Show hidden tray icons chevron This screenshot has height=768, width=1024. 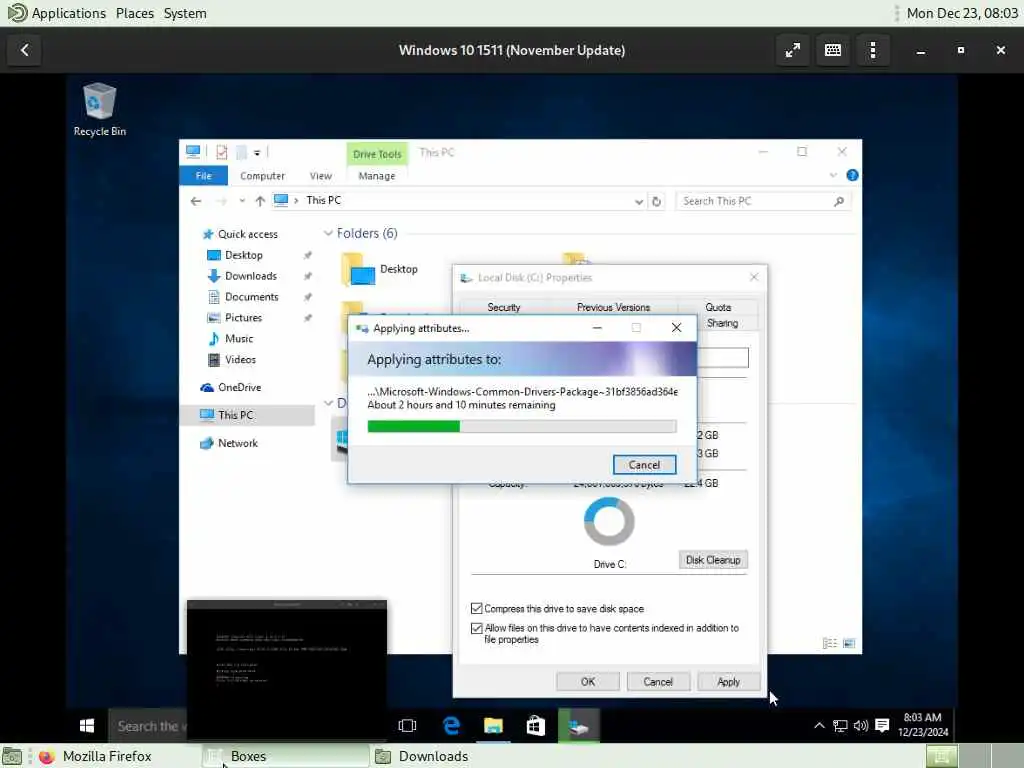pos(819,726)
